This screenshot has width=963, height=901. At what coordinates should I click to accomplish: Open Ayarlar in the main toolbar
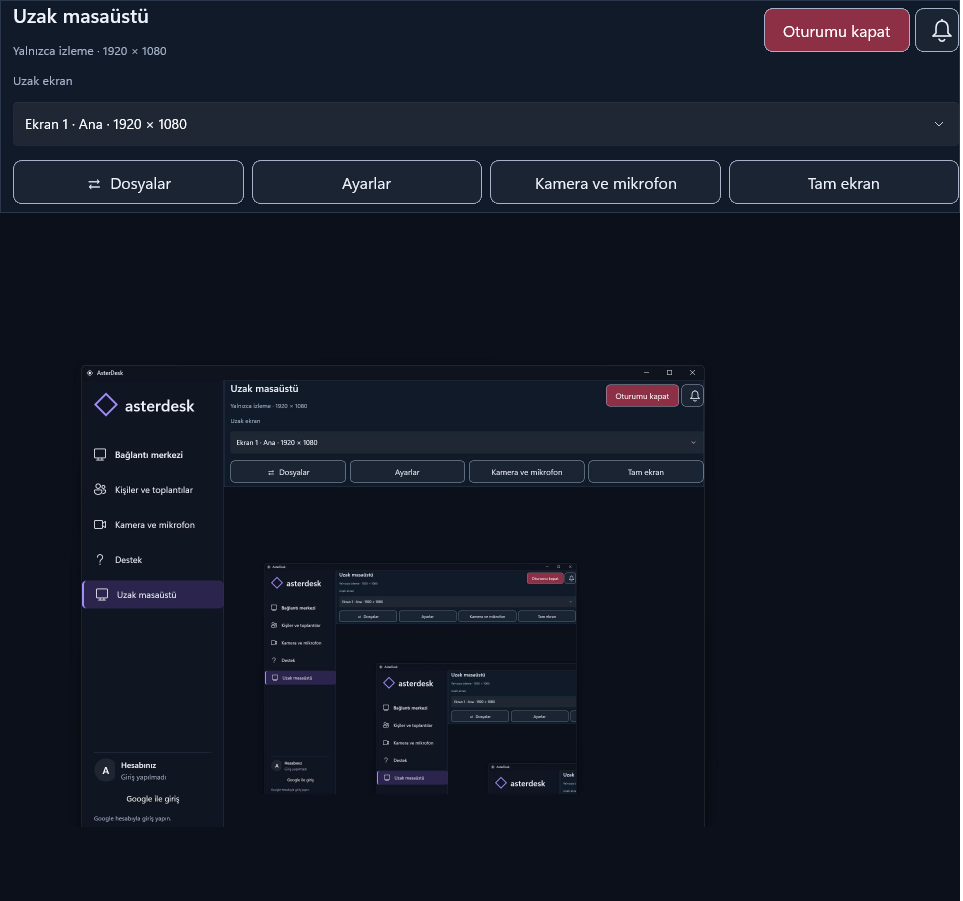367,182
